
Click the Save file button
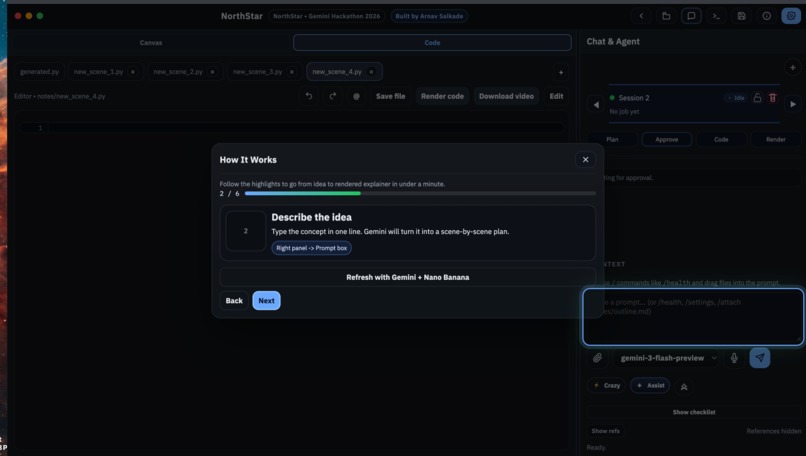[390, 96]
